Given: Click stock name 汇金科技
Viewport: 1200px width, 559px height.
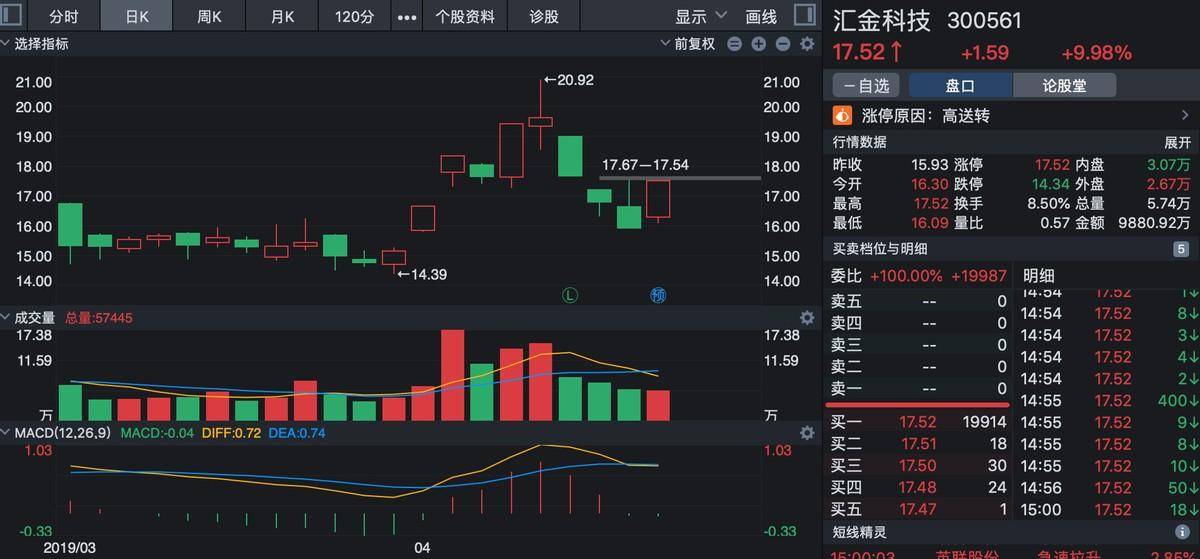Looking at the screenshot, I should click(x=882, y=21).
